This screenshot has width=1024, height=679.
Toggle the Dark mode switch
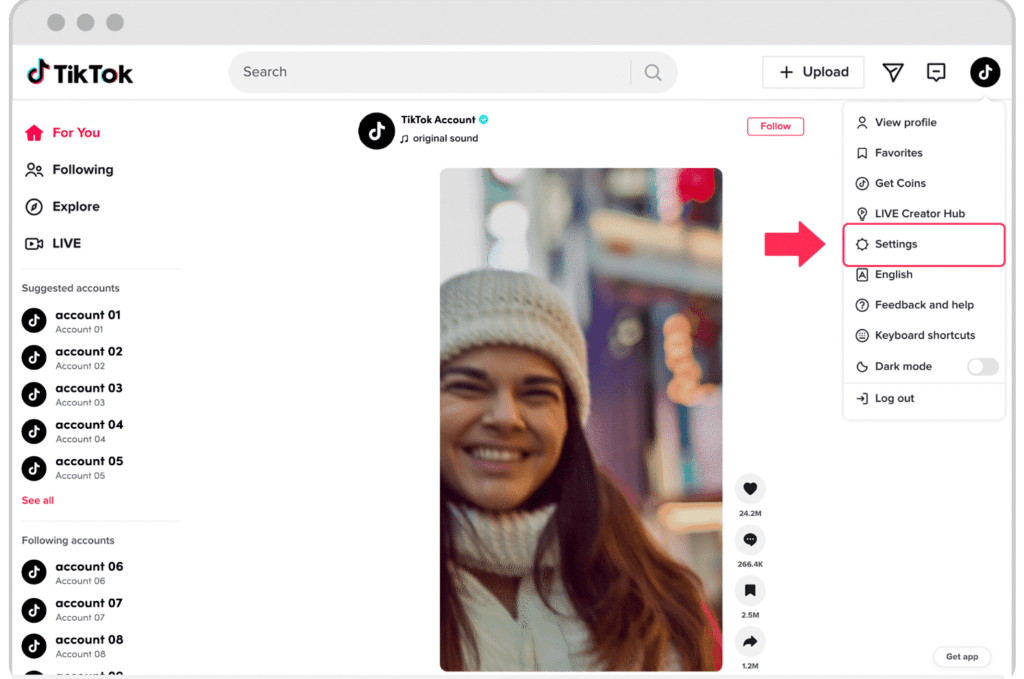[983, 366]
